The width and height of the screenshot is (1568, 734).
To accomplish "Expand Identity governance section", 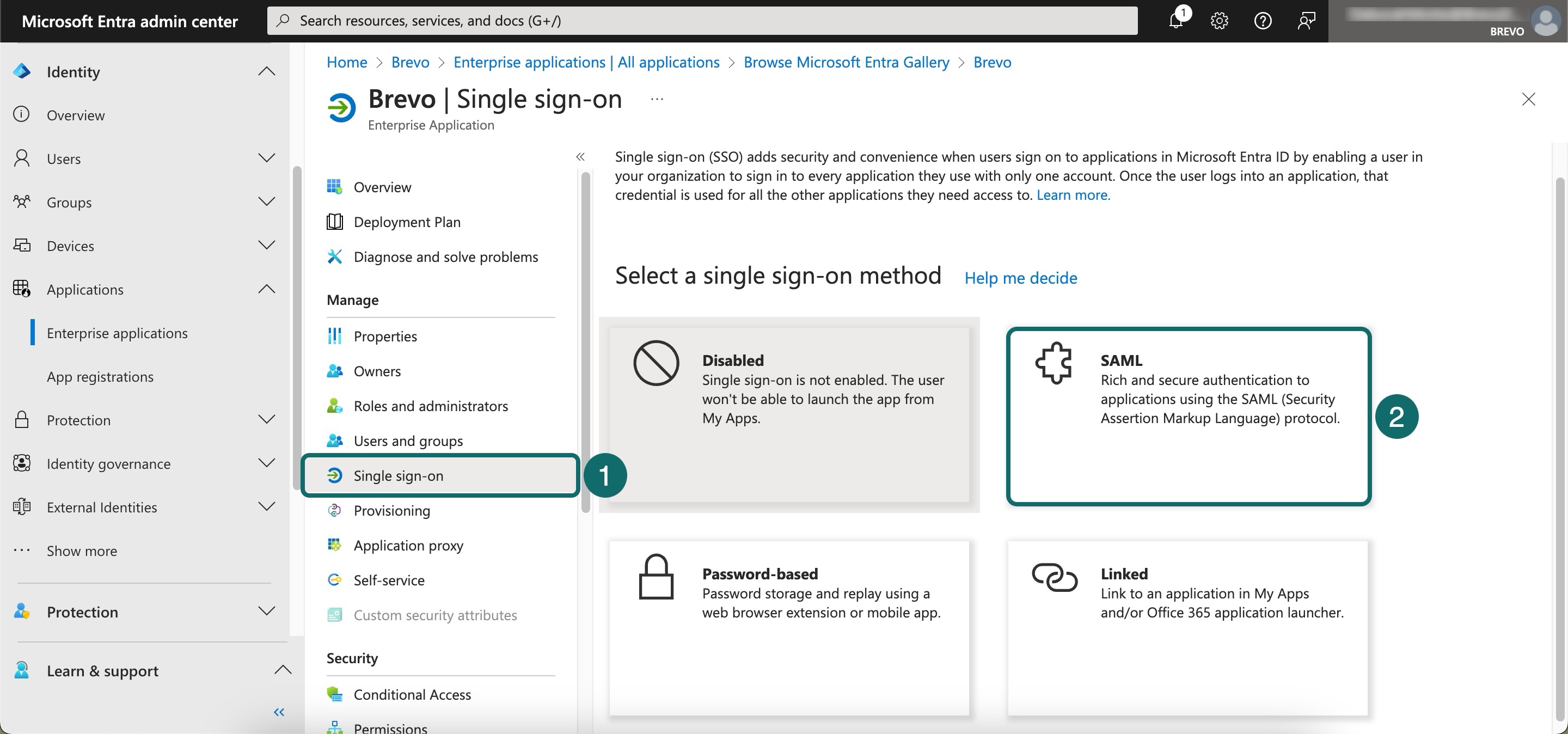I will pyautogui.click(x=266, y=463).
